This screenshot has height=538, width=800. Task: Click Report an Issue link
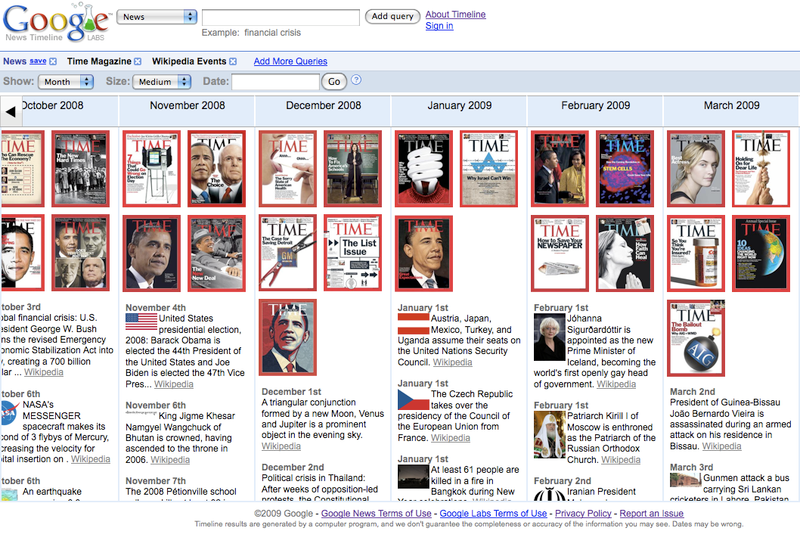click(x=652, y=513)
